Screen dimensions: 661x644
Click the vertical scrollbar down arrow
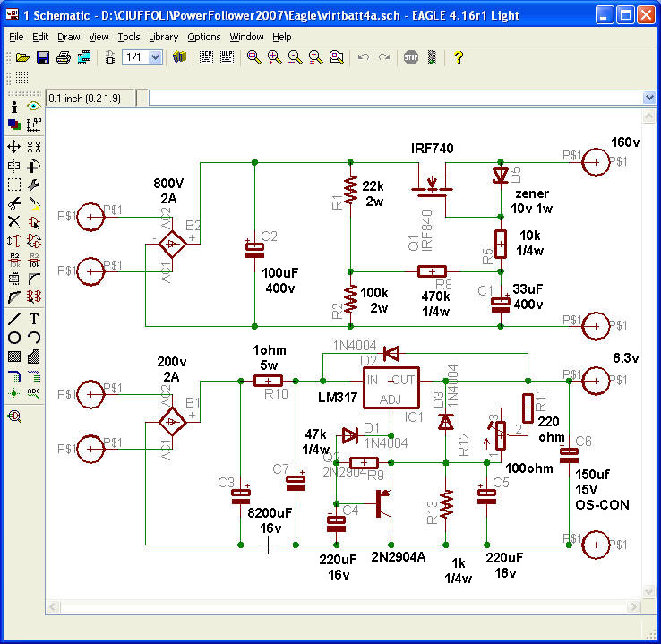649,592
